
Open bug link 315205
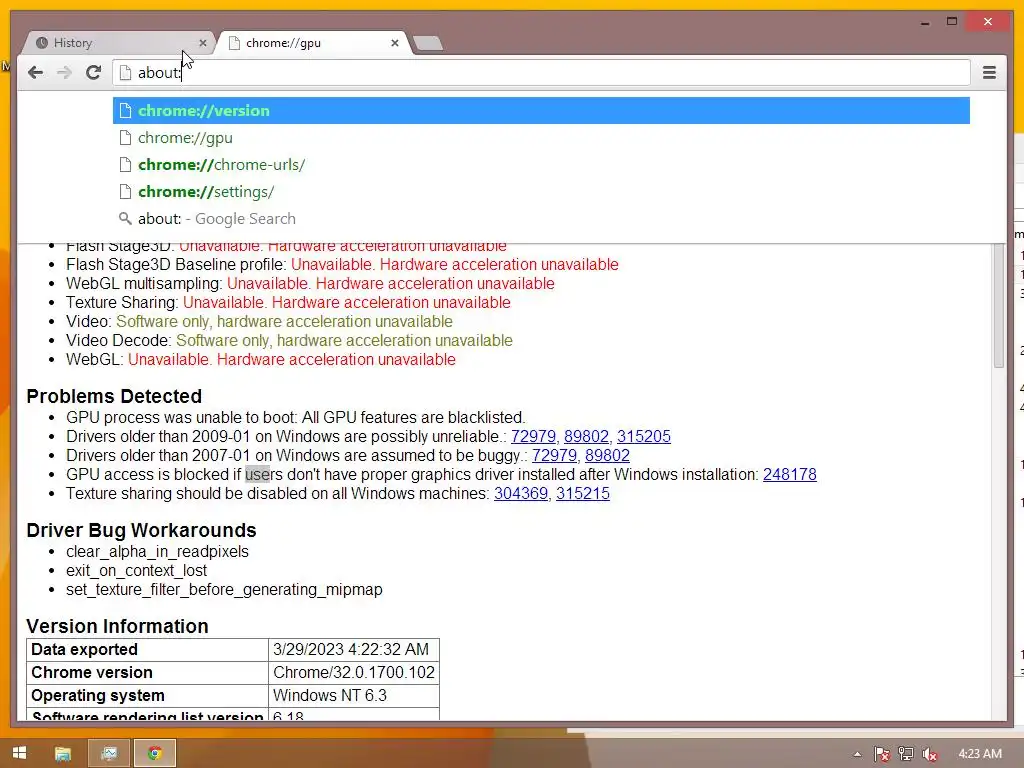[643, 436]
